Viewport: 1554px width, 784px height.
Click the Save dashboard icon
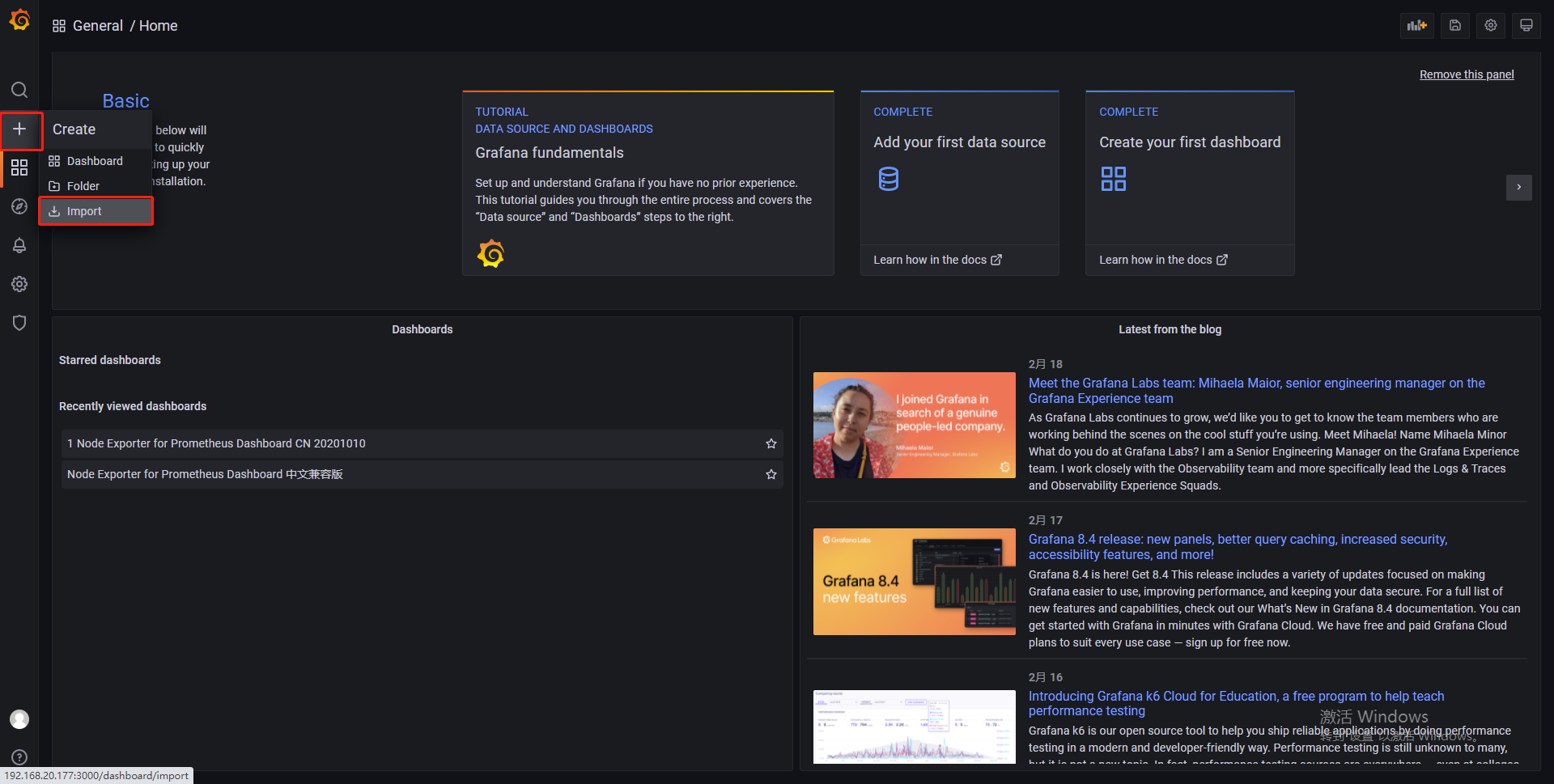pyautogui.click(x=1455, y=26)
